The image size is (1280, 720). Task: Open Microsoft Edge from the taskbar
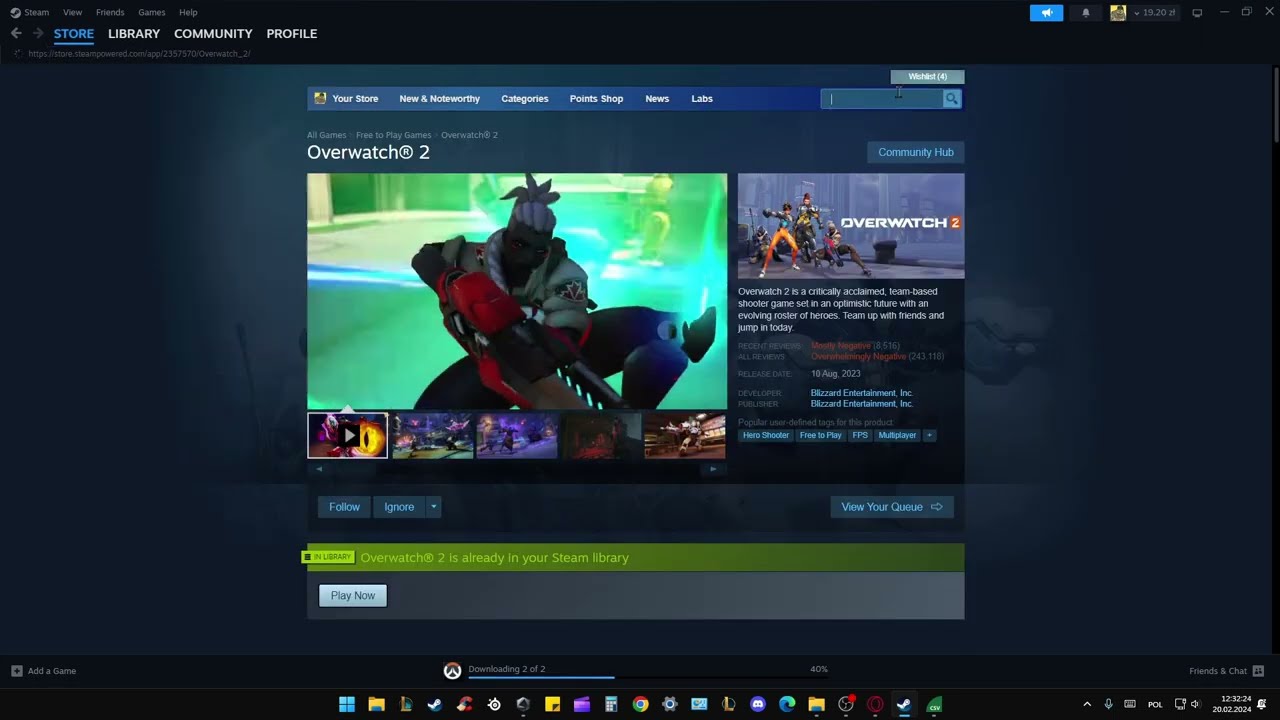pyautogui.click(x=787, y=704)
